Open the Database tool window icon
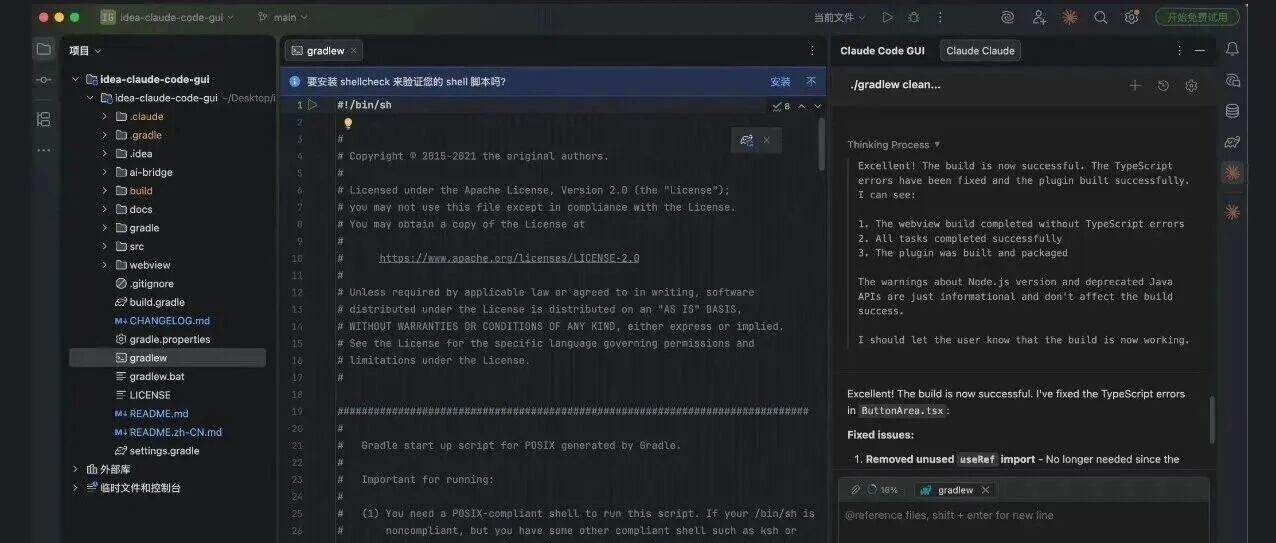Viewport: 1276px width, 543px height. tap(1232, 111)
